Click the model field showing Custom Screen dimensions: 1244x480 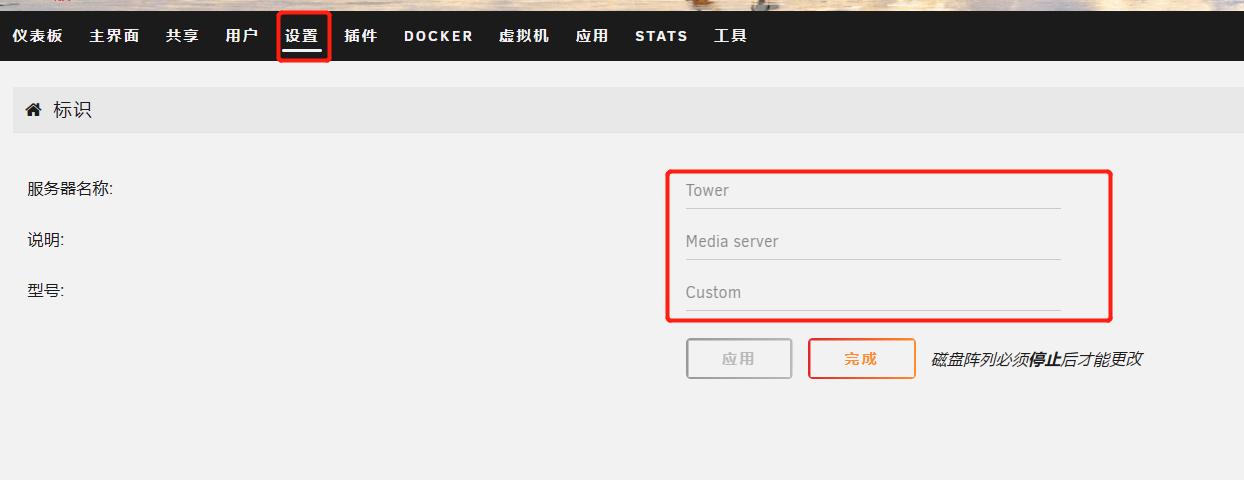872,292
